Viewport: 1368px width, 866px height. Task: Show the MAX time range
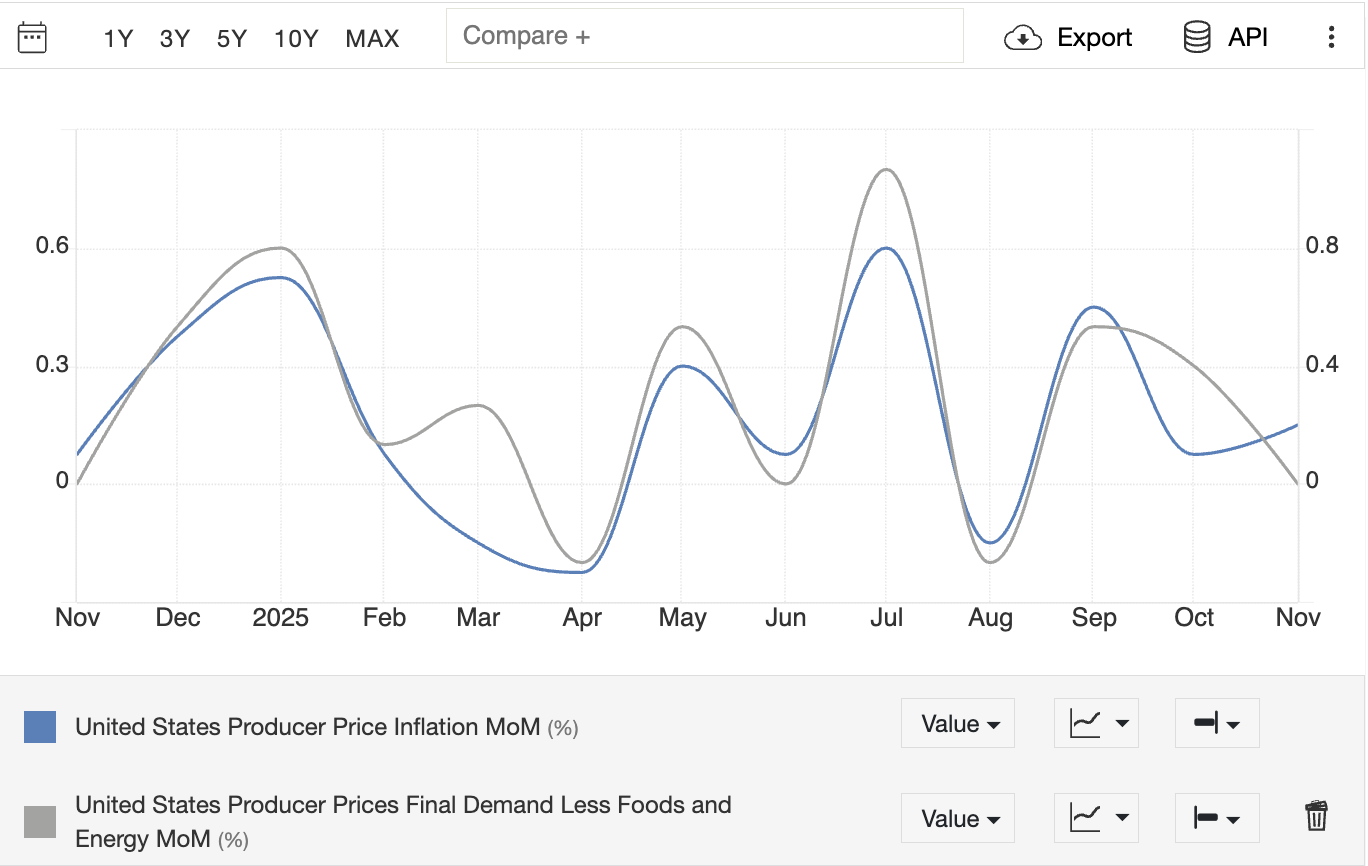coord(372,39)
